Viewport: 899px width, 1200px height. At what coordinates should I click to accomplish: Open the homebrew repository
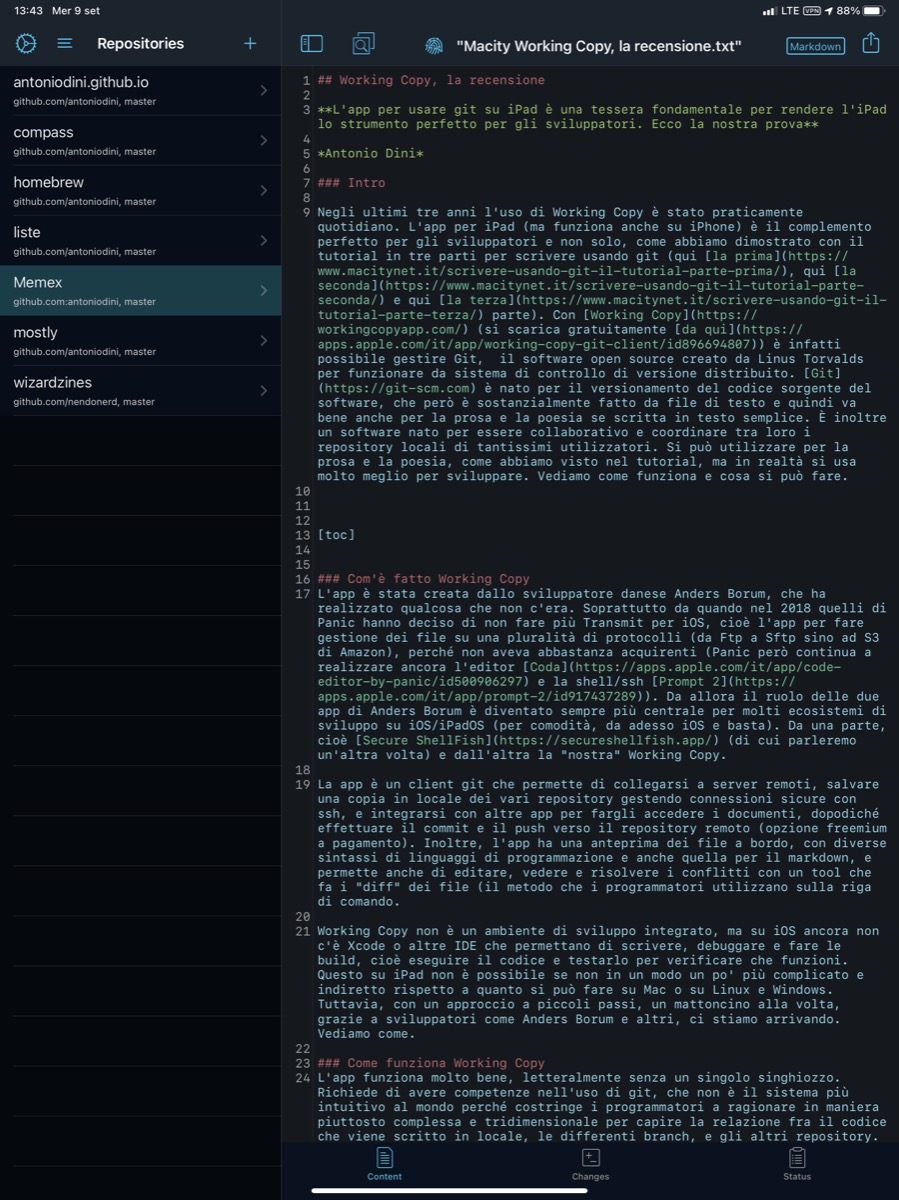[x=140, y=190]
